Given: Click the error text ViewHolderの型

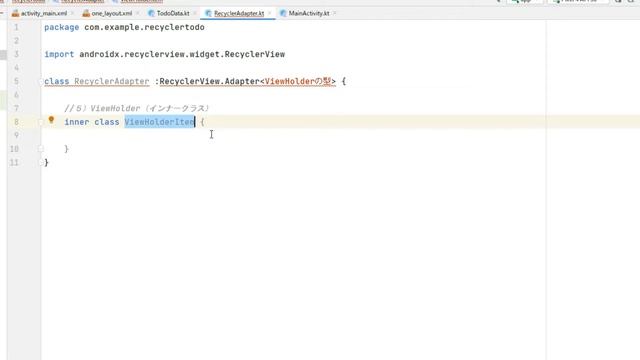Looking at the screenshot, I should tap(298, 81).
